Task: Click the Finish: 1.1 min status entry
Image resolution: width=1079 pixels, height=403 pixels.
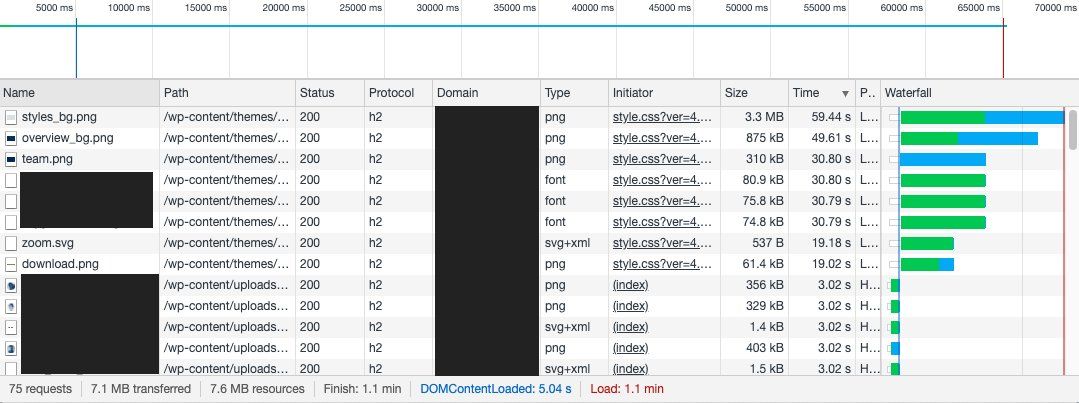Action: click(362, 389)
